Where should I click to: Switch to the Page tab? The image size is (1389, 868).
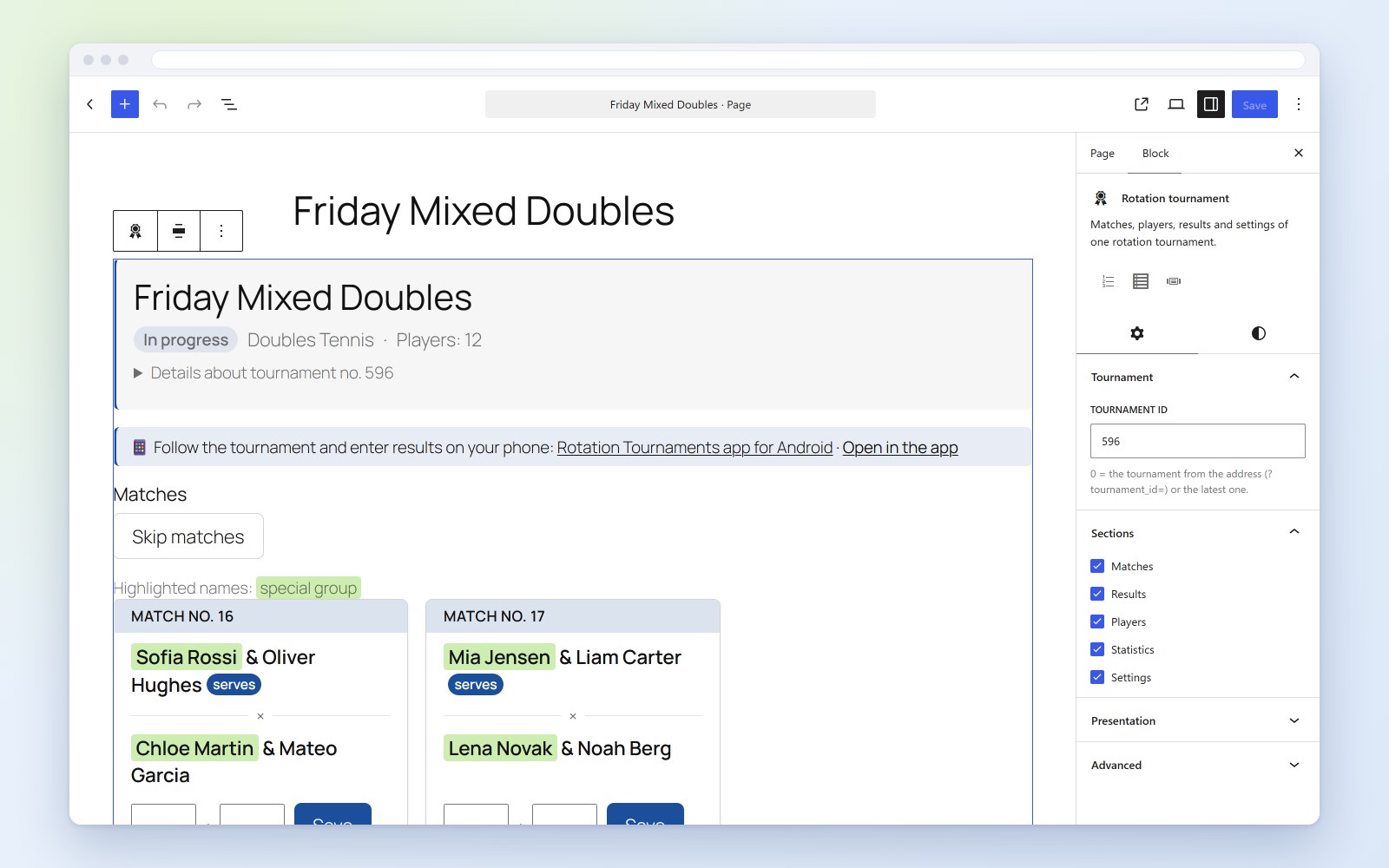pos(1103,154)
